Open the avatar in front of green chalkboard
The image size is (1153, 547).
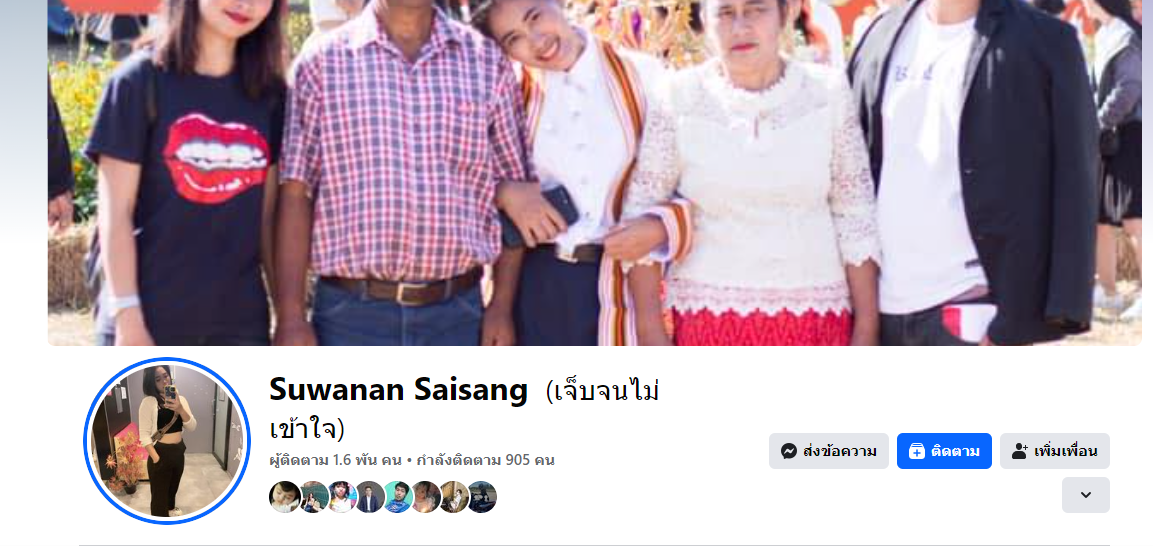pos(313,497)
